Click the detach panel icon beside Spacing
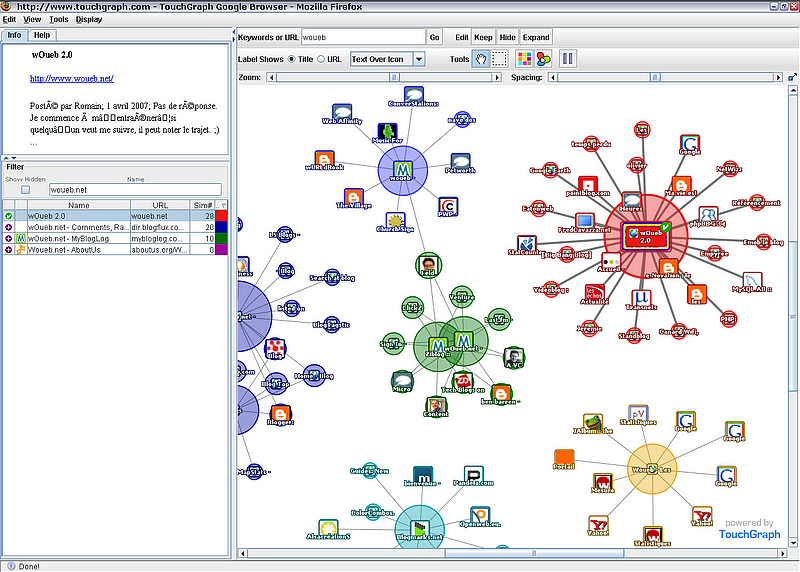The height and width of the screenshot is (572, 800). [x=792, y=77]
